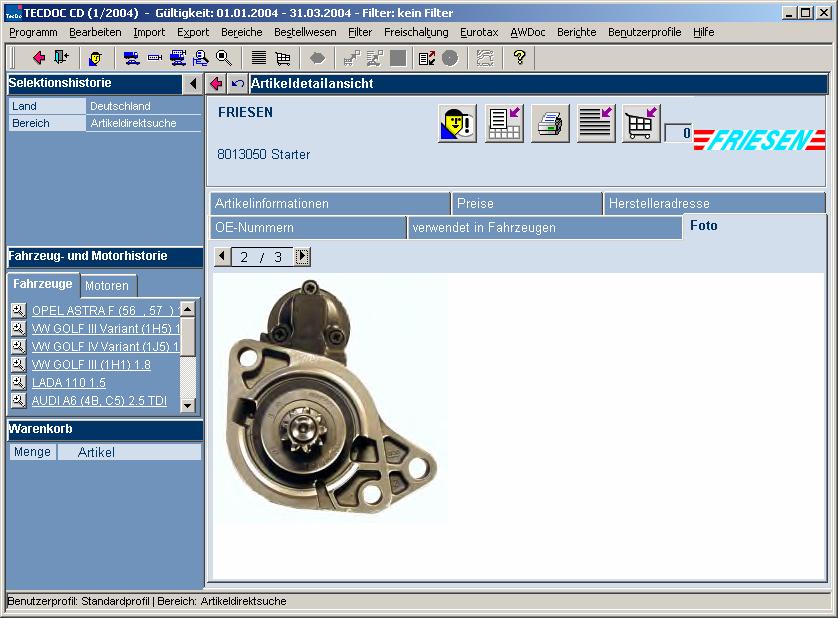The width and height of the screenshot is (838, 618).
Task: Click the yellow question mark help icon
Action: click(x=519, y=57)
